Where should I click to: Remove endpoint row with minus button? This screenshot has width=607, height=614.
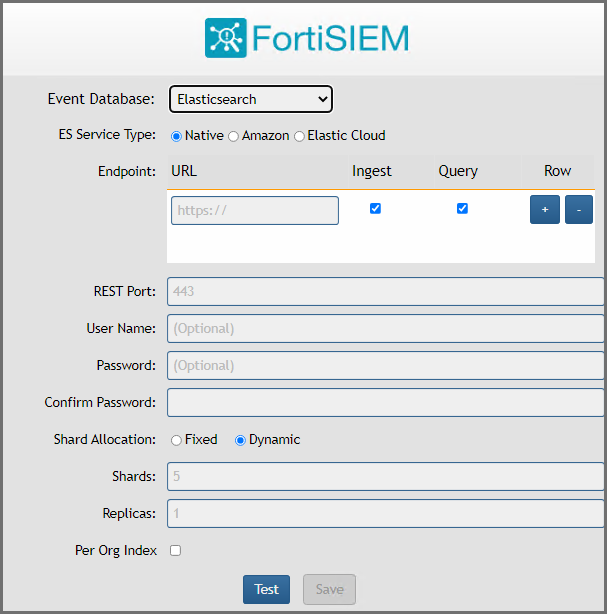(x=579, y=210)
